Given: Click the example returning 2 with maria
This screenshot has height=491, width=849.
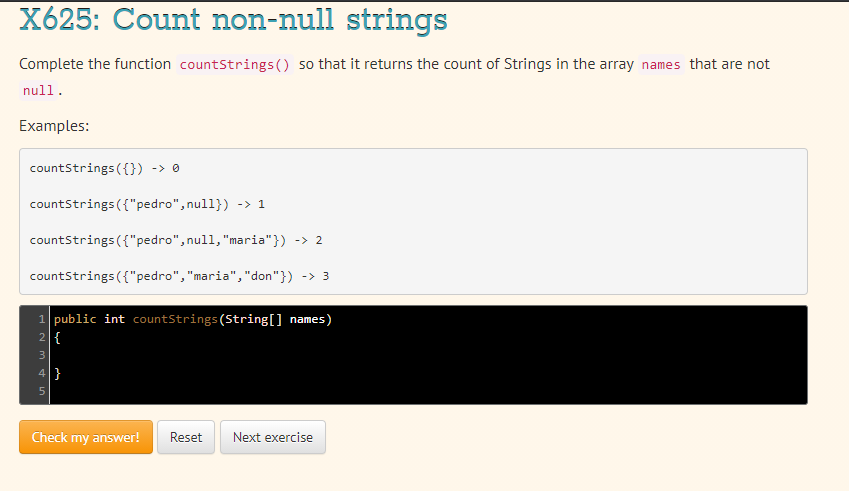Looking at the screenshot, I should tap(176, 240).
